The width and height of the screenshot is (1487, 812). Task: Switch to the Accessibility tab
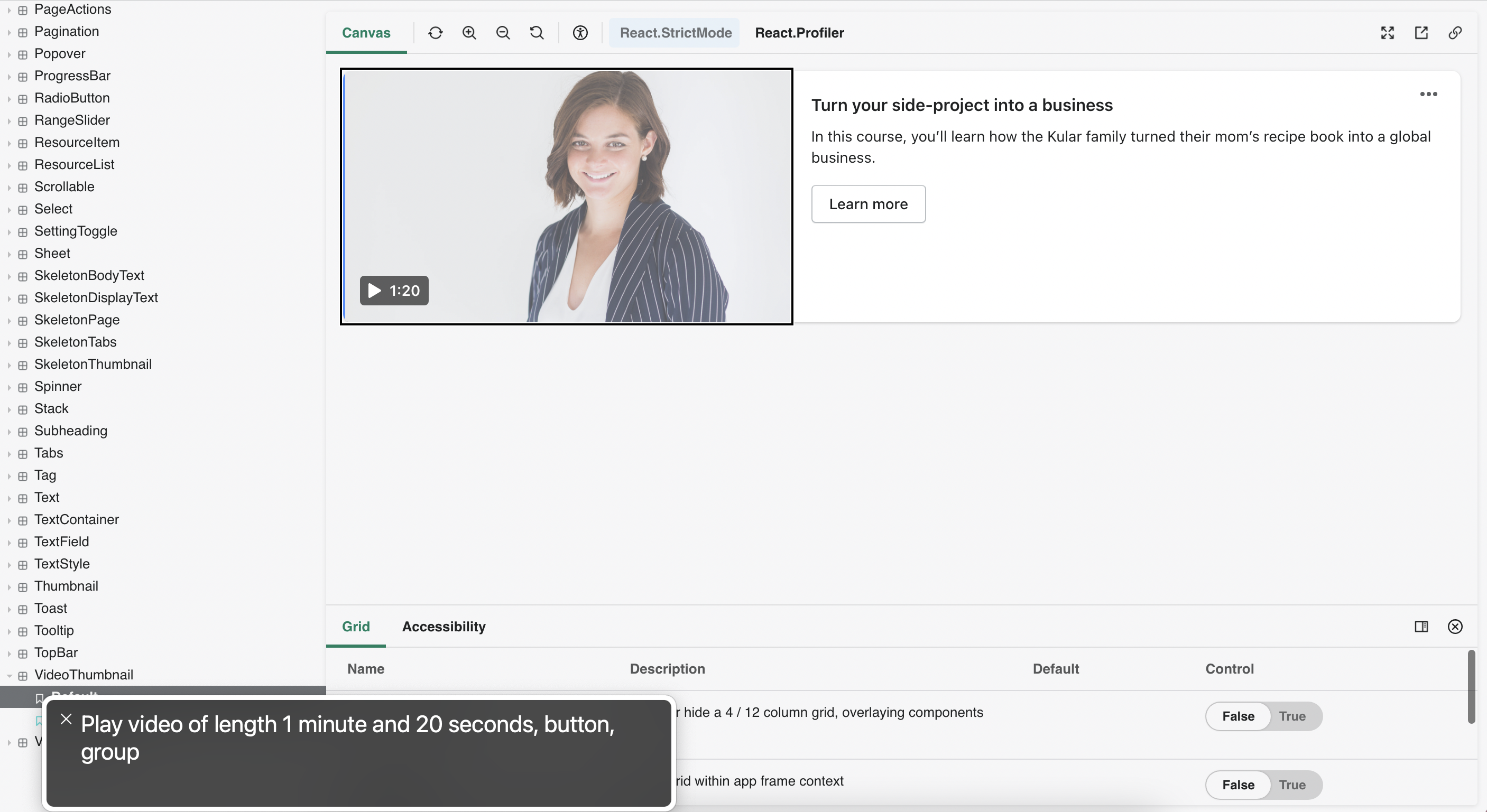point(444,626)
